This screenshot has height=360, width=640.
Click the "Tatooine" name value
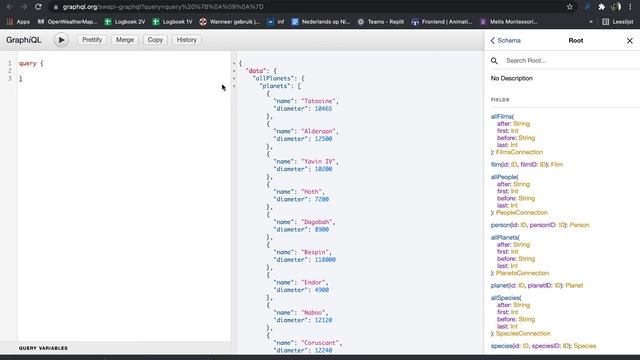[x=319, y=101]
